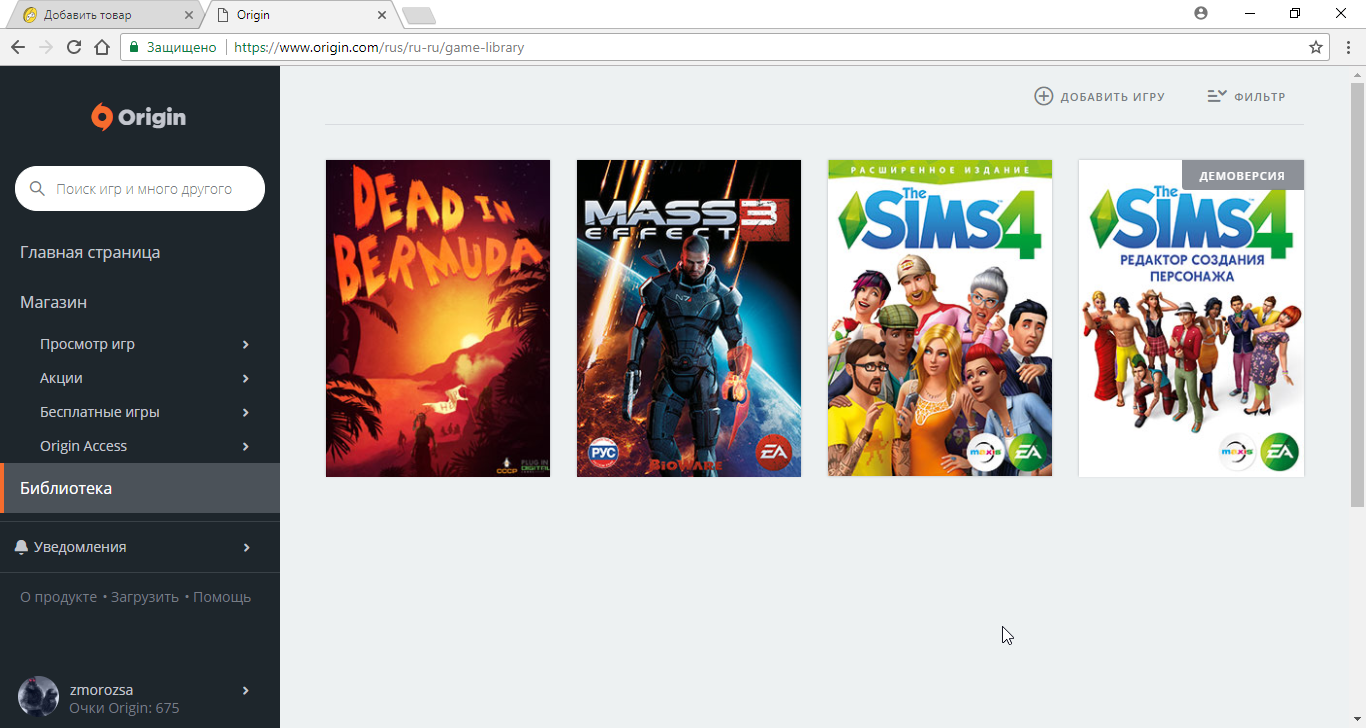Expand zmorozsa account menu chevron
This screenshot has width=1366, height=728.
[246, 690]
